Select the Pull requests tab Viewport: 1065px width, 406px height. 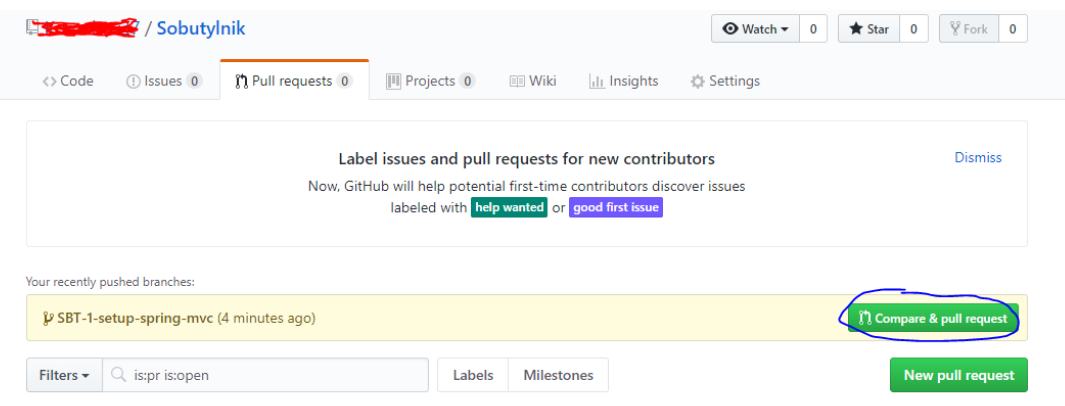294,81
